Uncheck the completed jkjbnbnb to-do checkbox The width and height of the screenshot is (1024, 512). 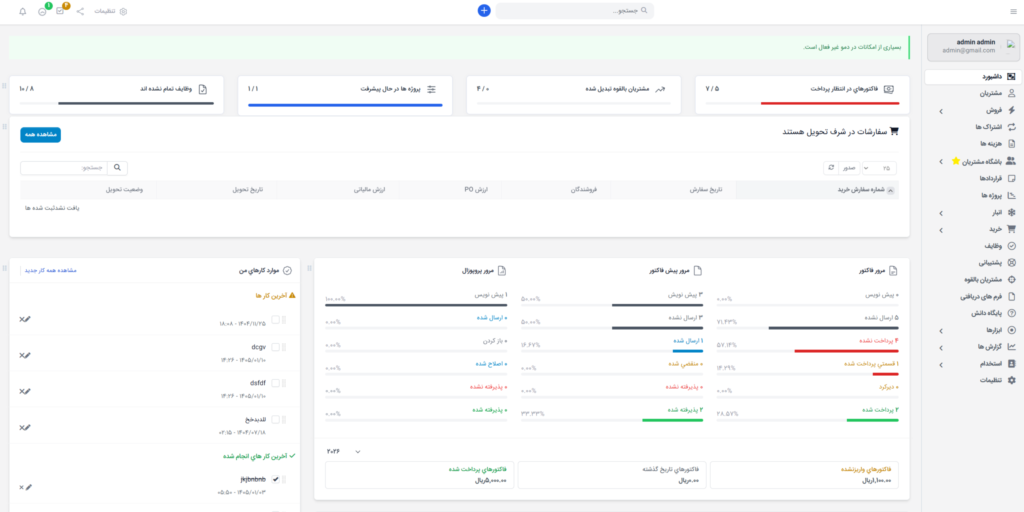click(x=276, y=479)
